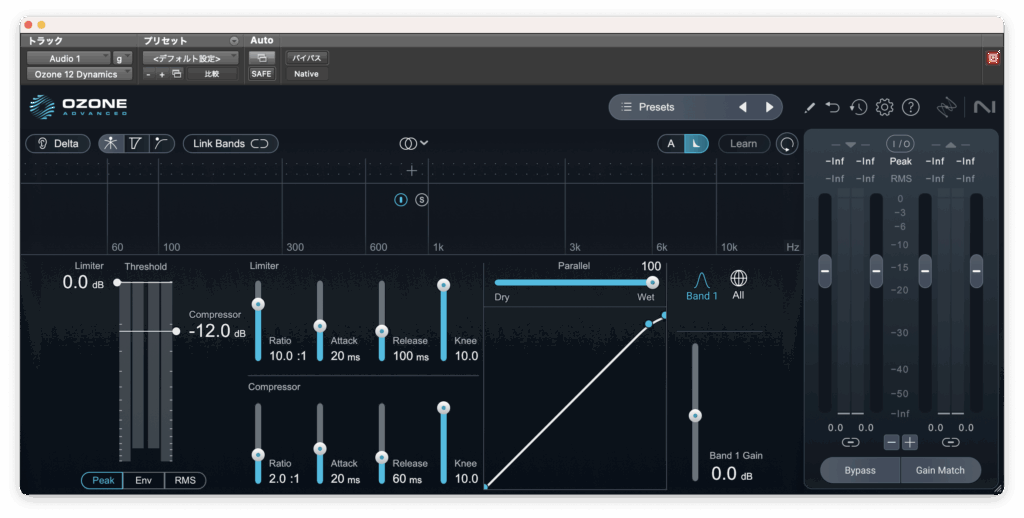The width and height of the screenshot is (1024, 518).
Task: Click the reset circular arrow beside Learn
Action: coord(788,144)
